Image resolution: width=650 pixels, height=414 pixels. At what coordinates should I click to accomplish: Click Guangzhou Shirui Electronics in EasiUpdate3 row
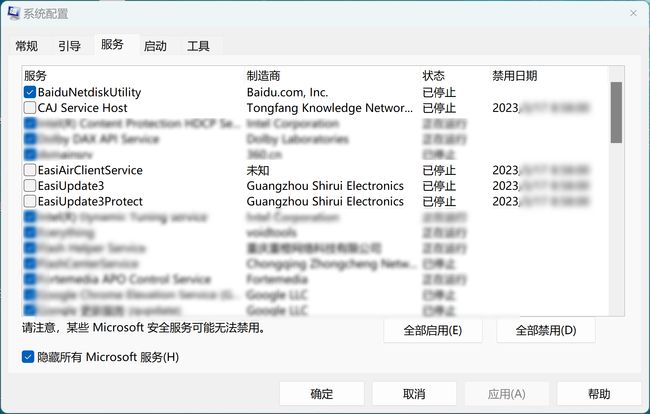(x=325, y=186)
